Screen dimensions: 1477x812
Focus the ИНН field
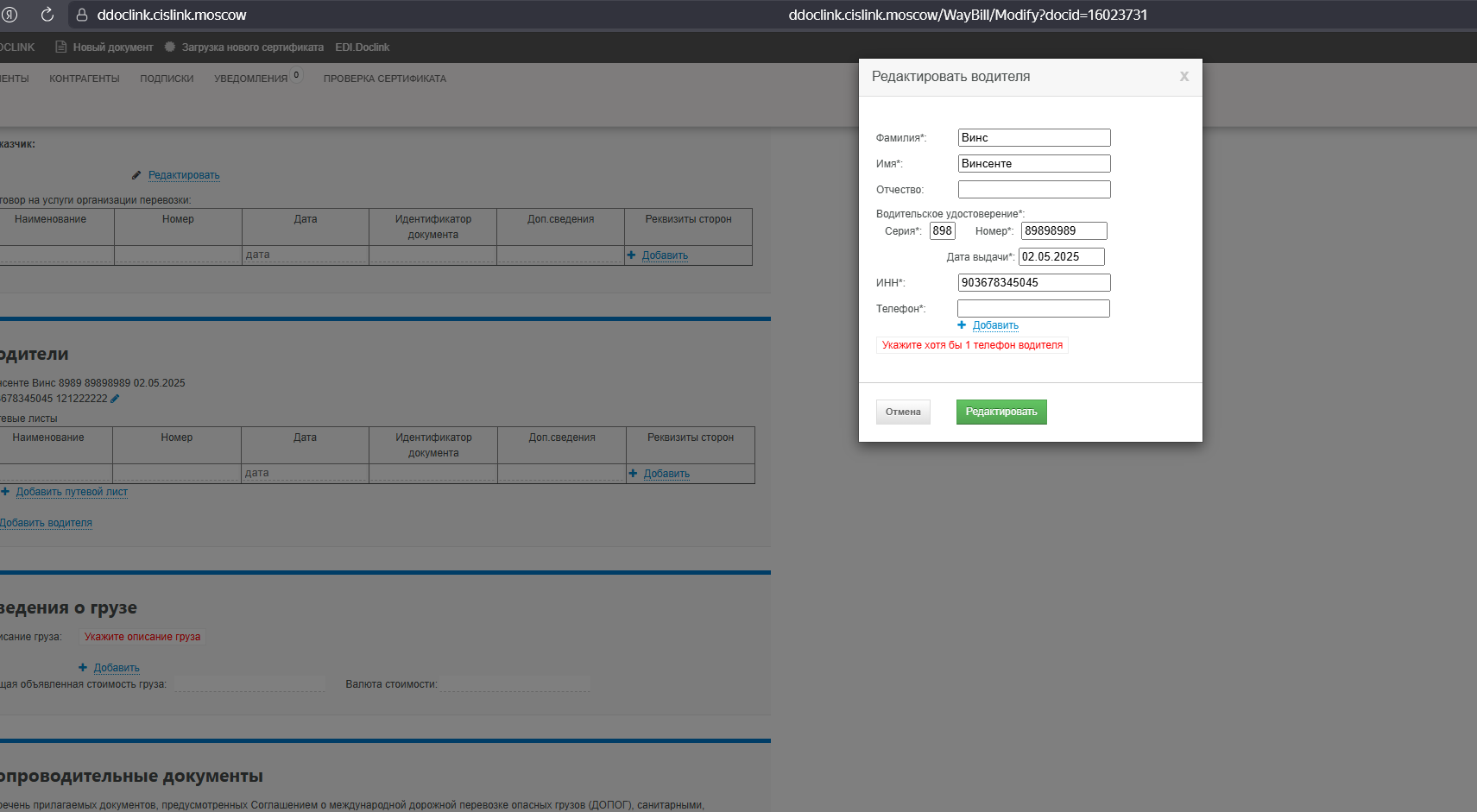click(1034, 282)
